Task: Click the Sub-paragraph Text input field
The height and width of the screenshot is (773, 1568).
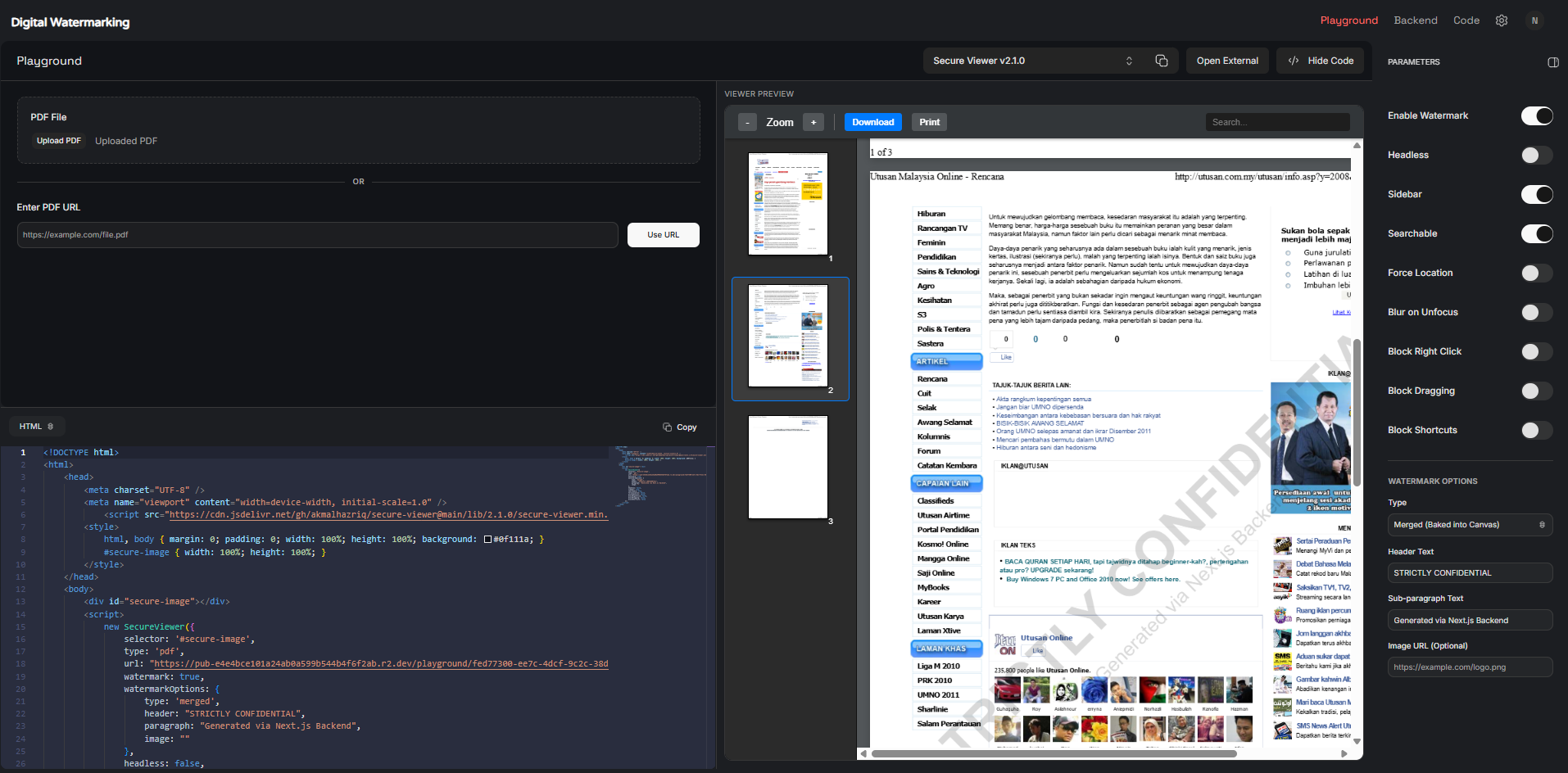Action: tap(1470, 621)
